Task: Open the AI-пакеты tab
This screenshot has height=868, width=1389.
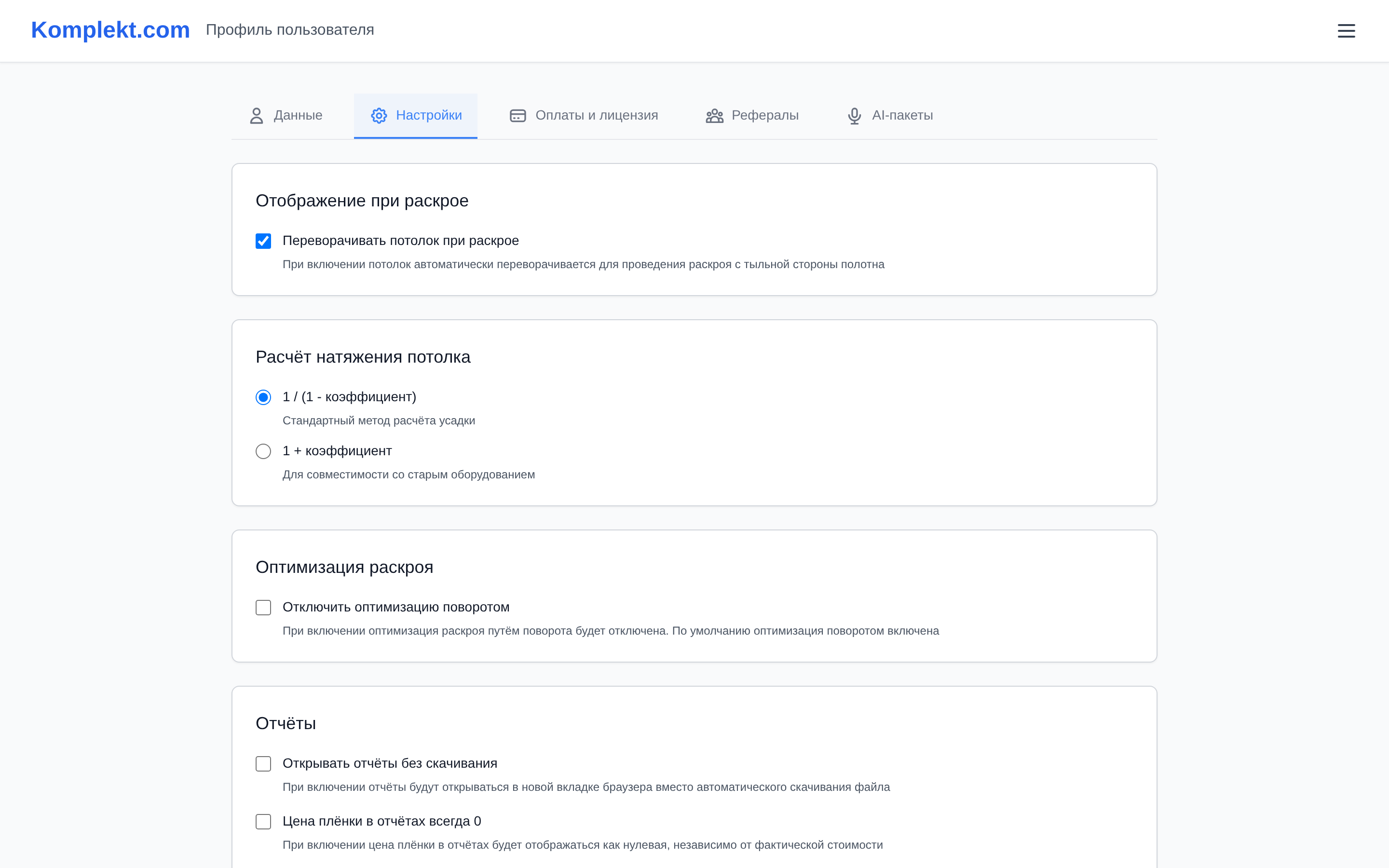Action: 890,116
